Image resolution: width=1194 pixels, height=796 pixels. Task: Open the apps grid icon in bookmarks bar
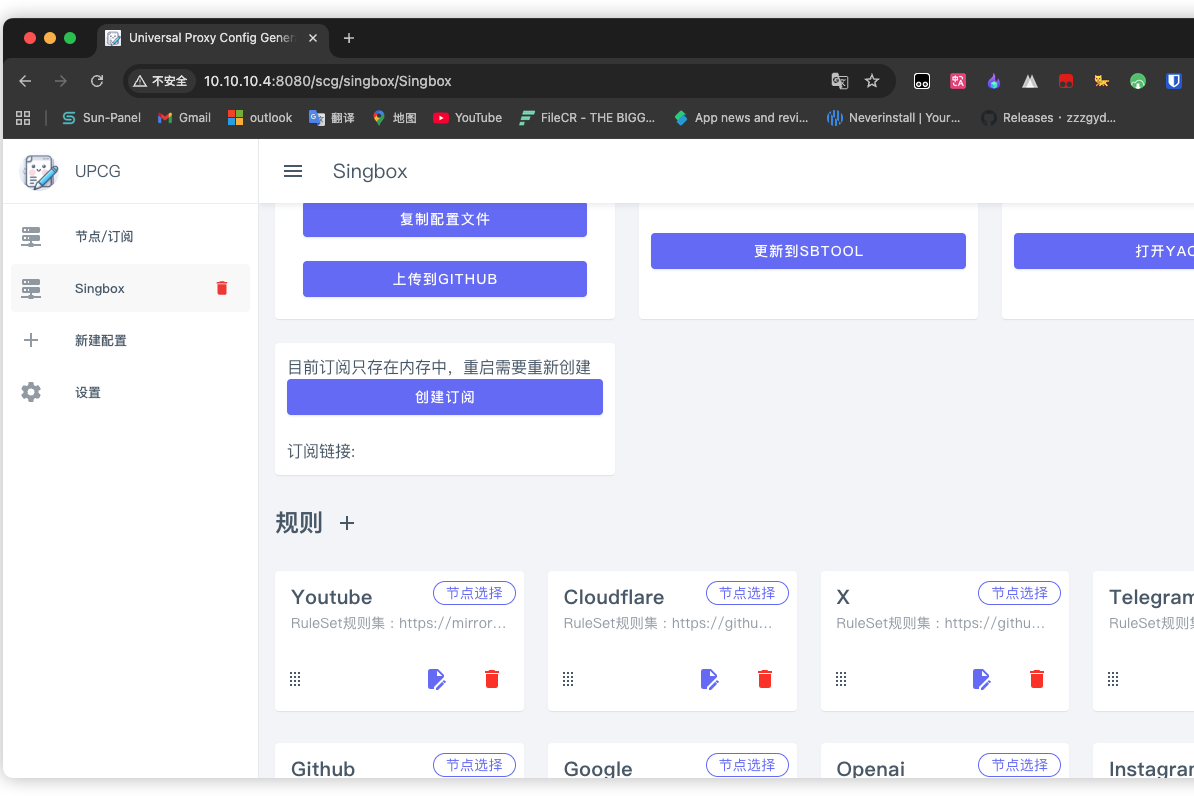click(x=23, y=118)
